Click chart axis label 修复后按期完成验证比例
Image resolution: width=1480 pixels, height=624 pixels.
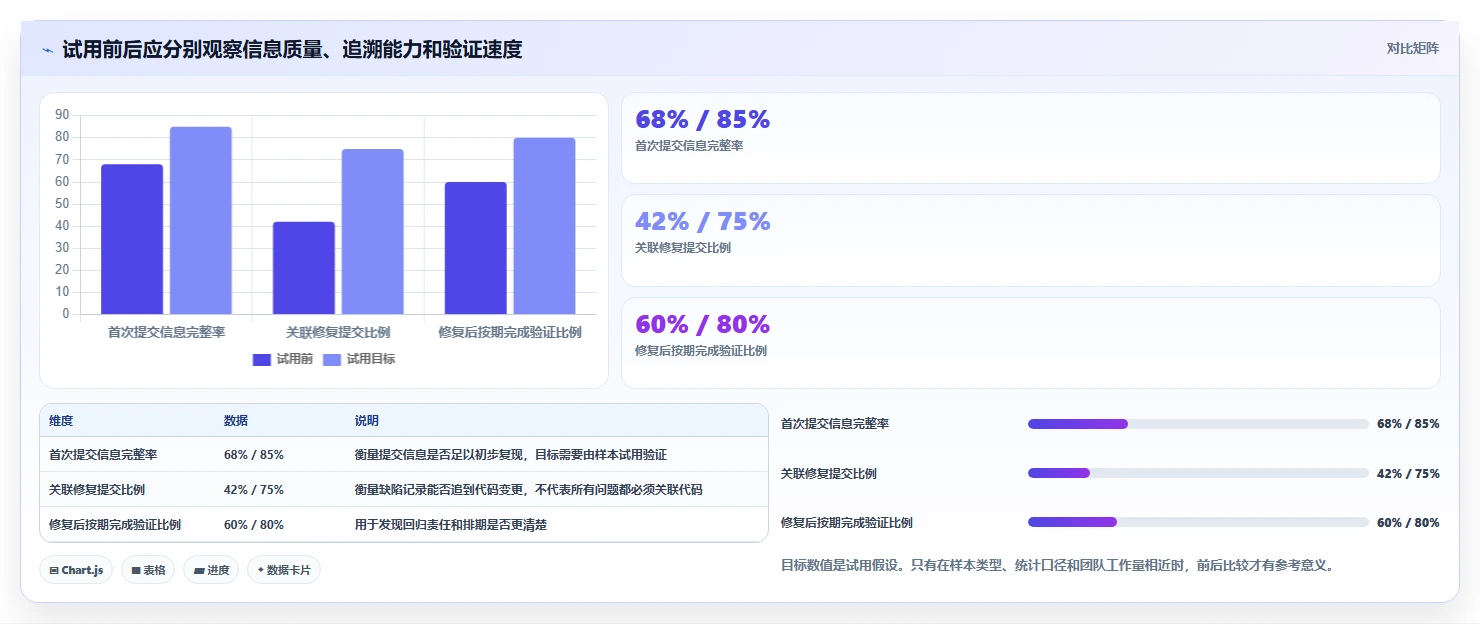click(x=510, y=332)
